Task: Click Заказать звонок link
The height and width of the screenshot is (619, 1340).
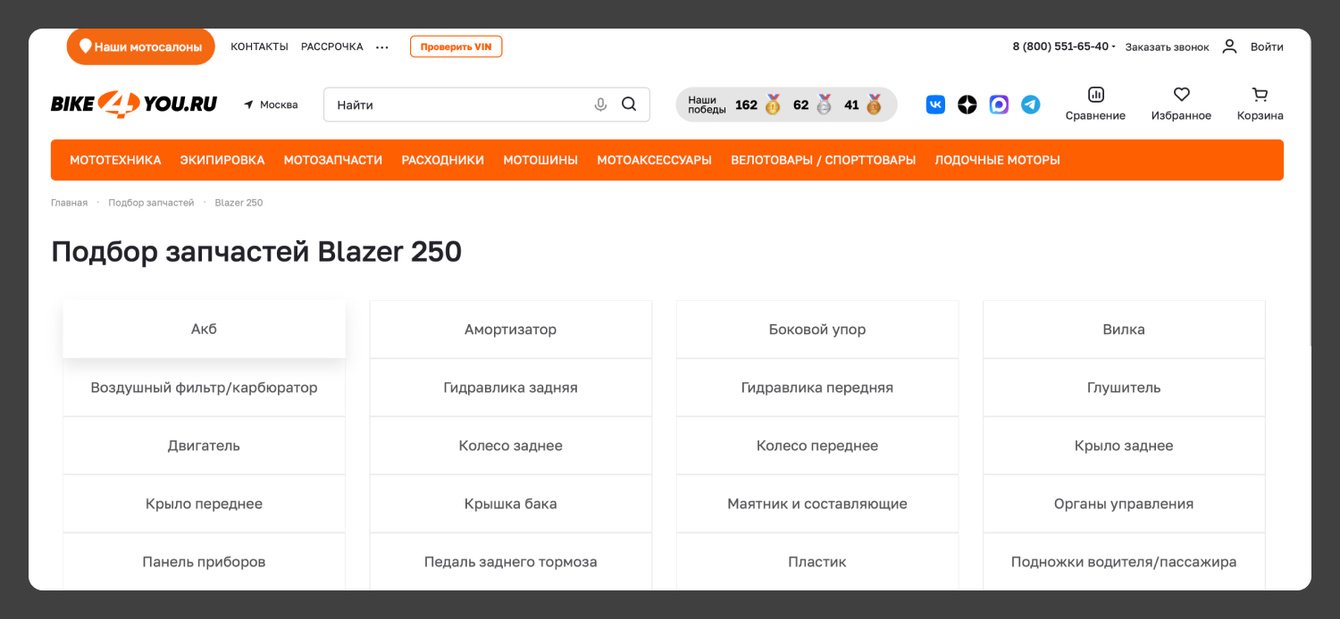Action: (1167, 47)
